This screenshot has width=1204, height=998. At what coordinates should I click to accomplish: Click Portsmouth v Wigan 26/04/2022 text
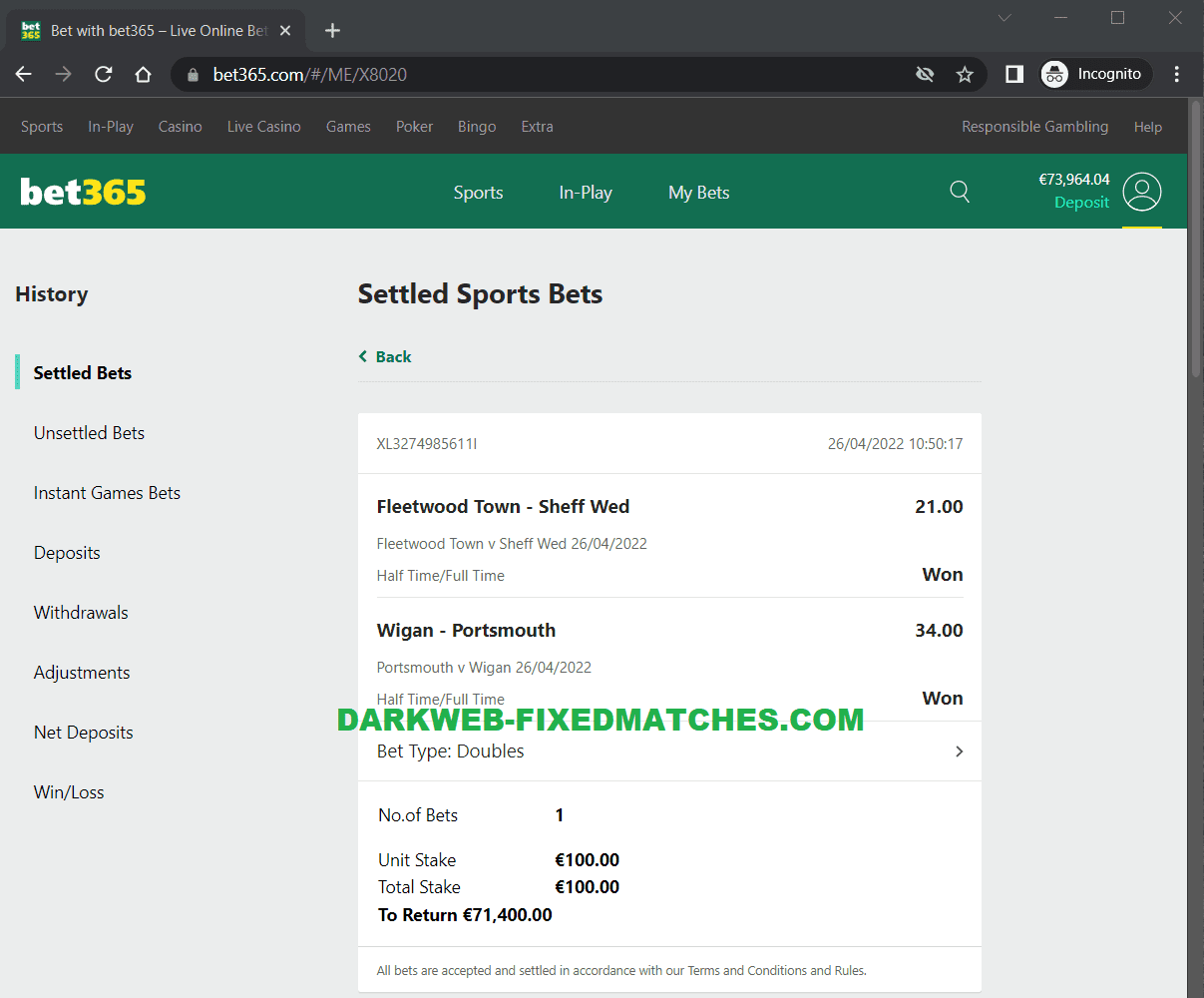(x=484, y=668)
